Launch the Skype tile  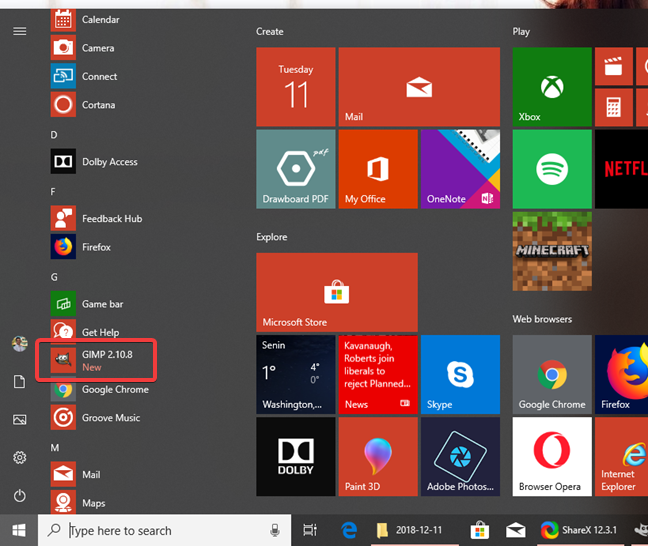click(460, 374)
